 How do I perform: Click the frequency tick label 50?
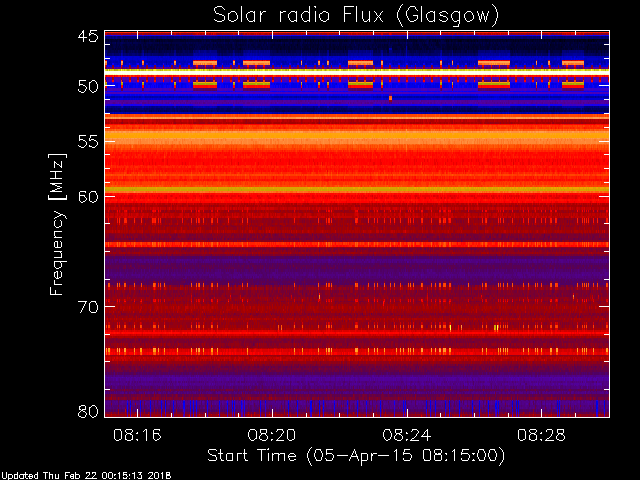pyautogui.click(x=88, y=87)
